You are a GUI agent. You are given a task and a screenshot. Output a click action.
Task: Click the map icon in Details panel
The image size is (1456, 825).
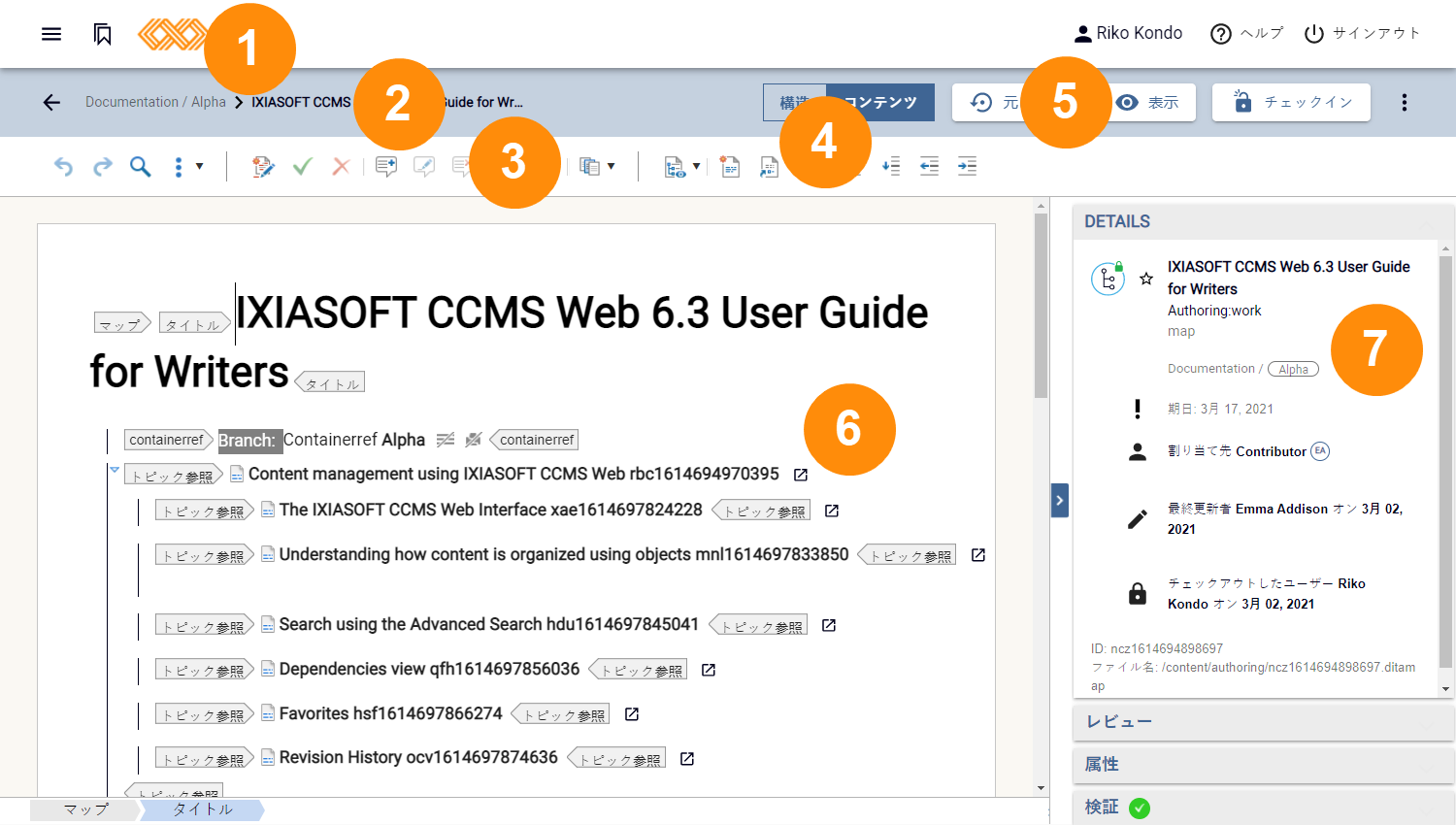coord(1108,280)
